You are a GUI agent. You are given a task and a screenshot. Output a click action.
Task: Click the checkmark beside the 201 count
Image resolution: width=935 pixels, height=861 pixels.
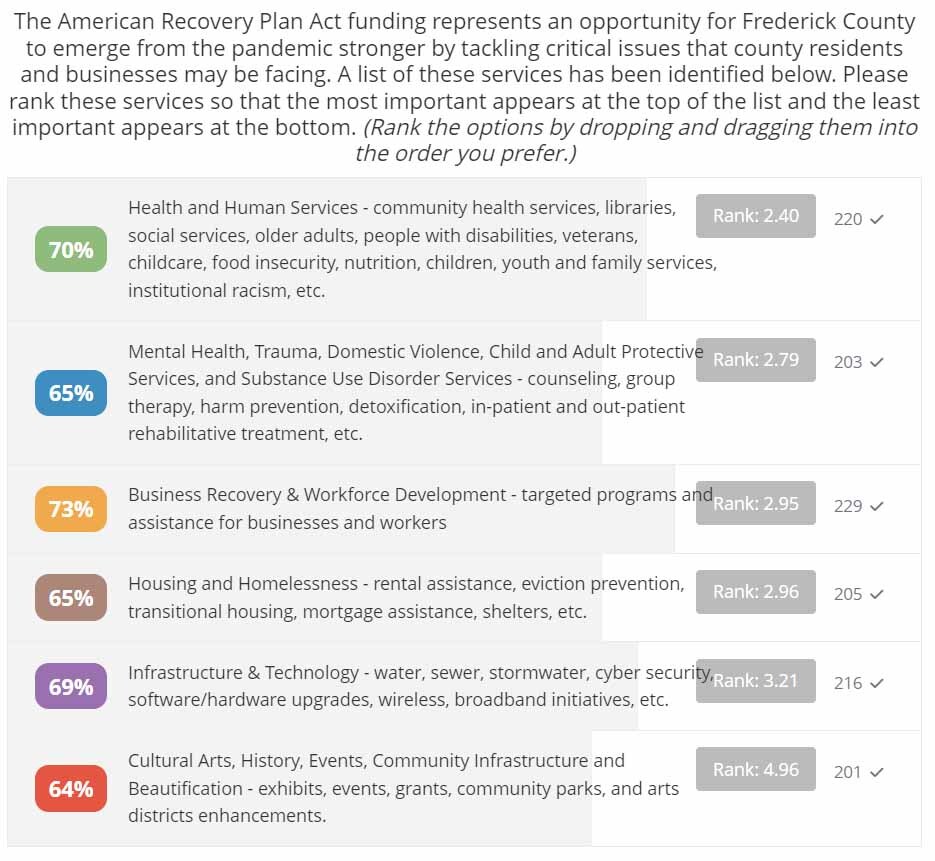(877, 772)
